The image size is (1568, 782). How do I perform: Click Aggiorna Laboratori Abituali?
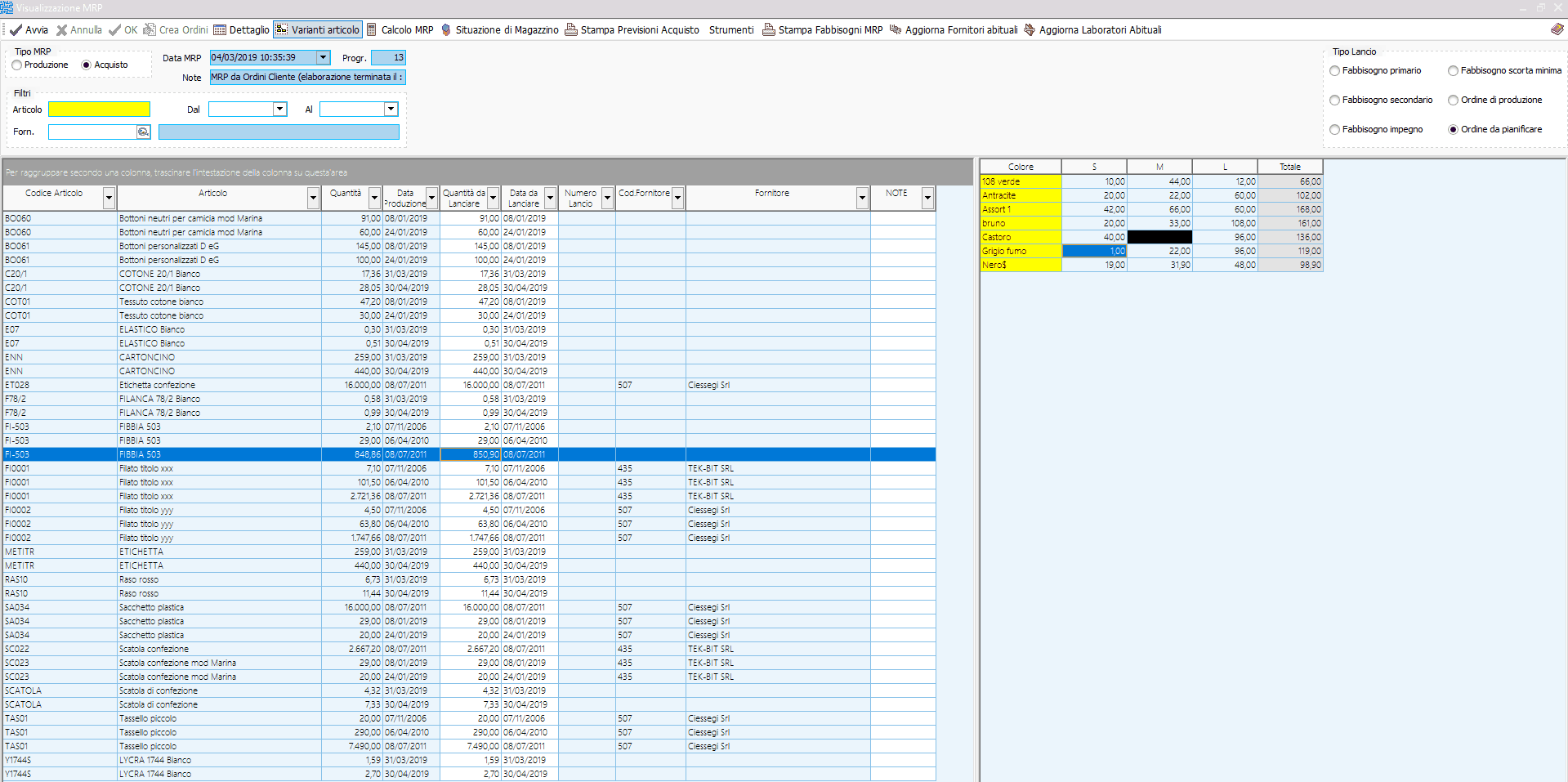pos(1092,30)
